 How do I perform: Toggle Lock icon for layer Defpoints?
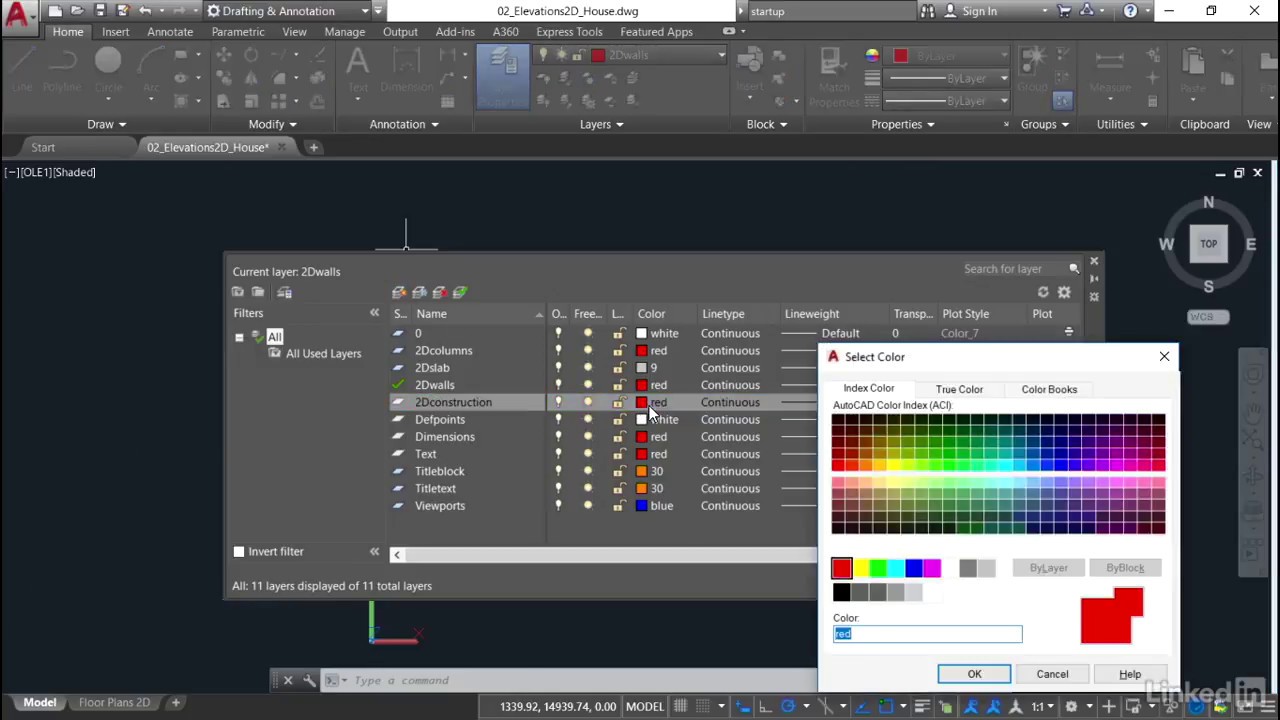tap(619, 420)
